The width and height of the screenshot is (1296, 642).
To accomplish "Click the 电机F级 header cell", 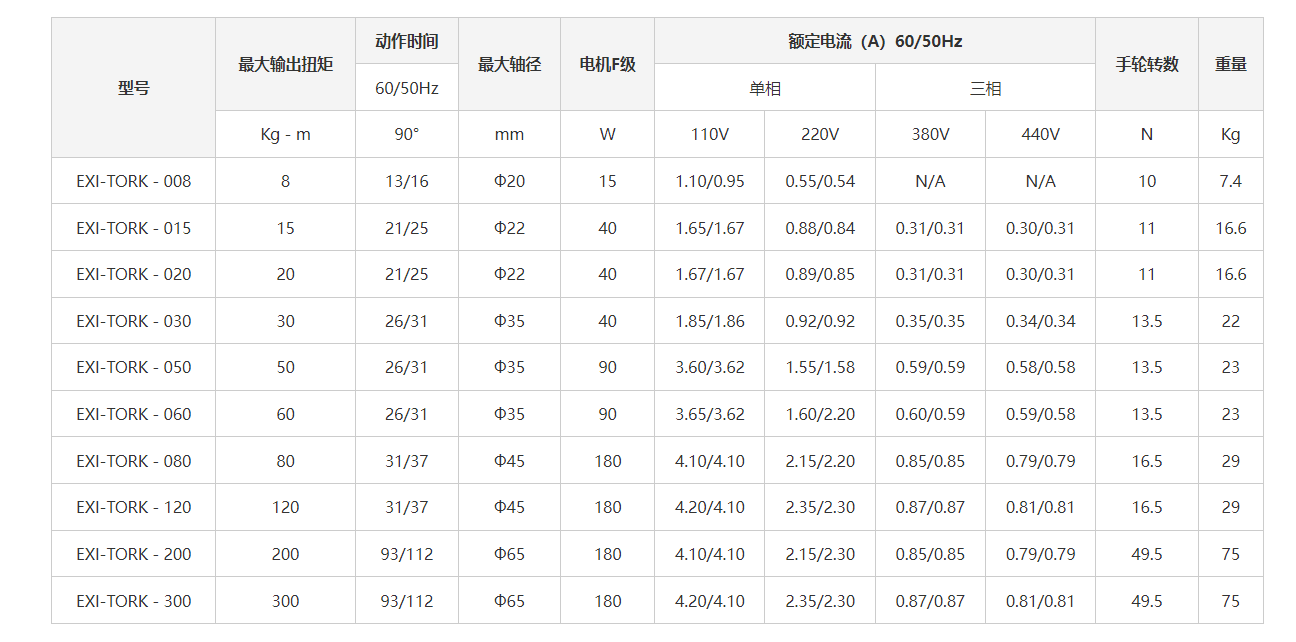I will (607, 65).
